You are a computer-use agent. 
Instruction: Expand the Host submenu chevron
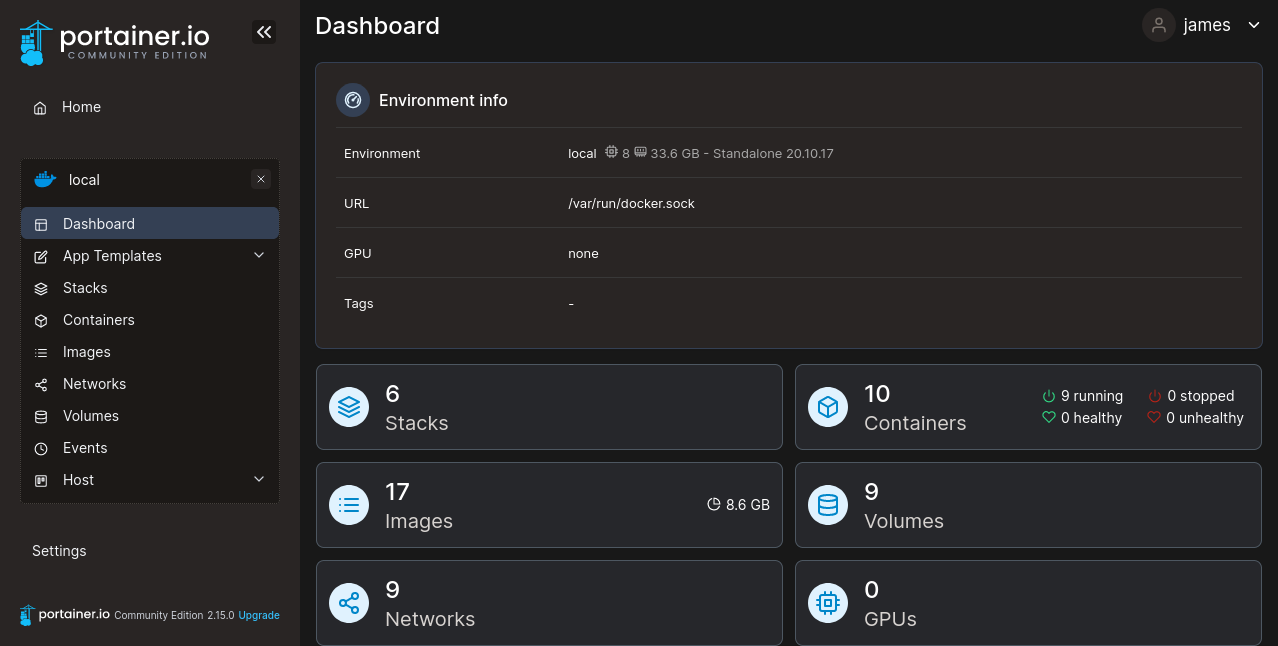coord(259,480)
